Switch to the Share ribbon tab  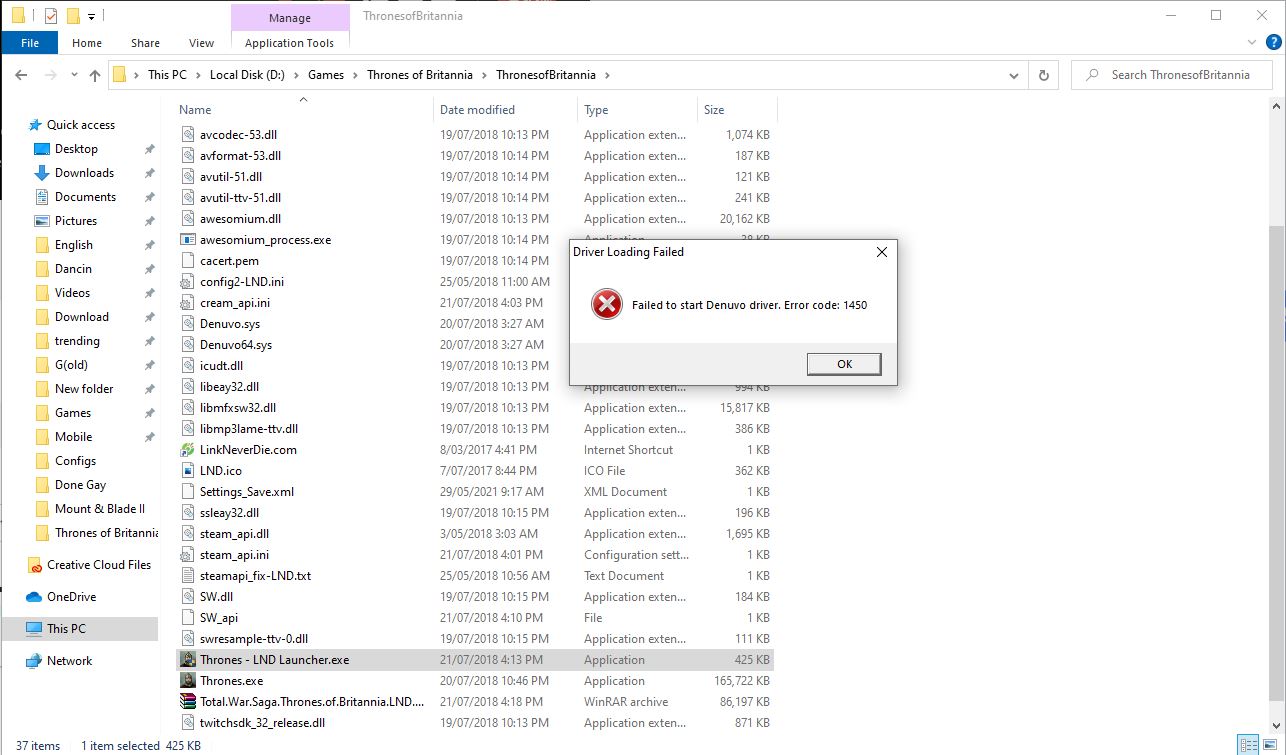145,43
